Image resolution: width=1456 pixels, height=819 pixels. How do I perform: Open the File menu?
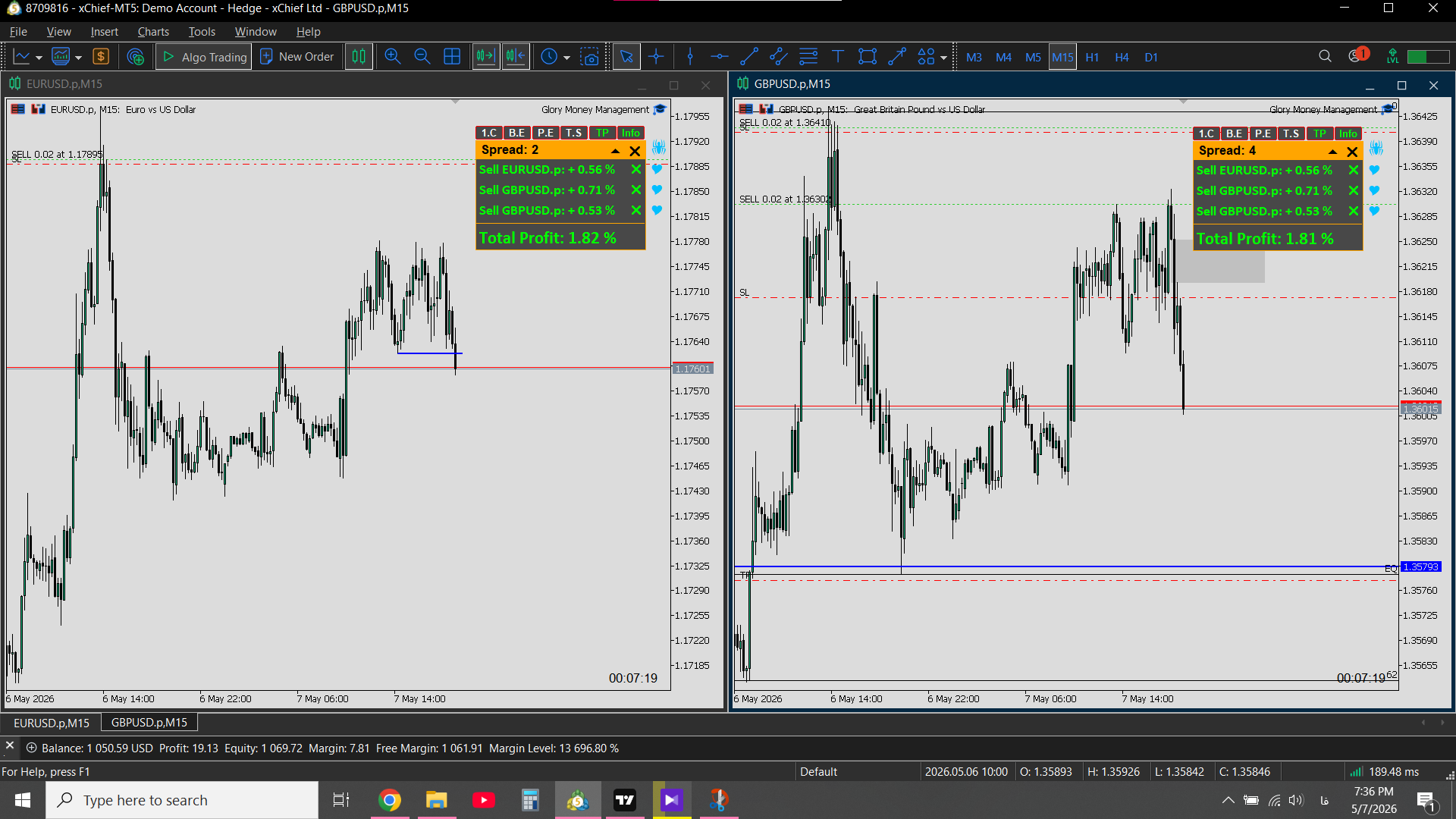pos(18,31)
